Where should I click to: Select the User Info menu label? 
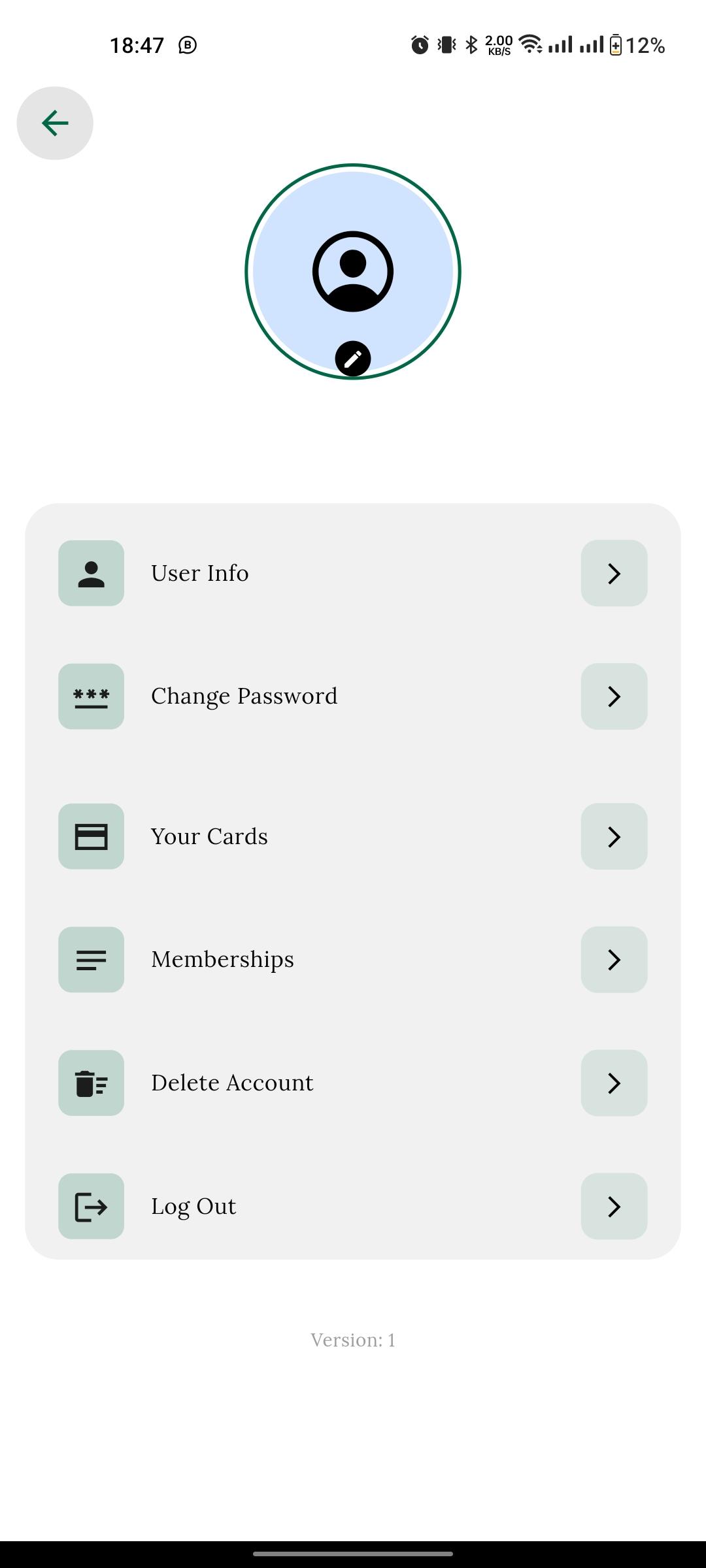200,573
